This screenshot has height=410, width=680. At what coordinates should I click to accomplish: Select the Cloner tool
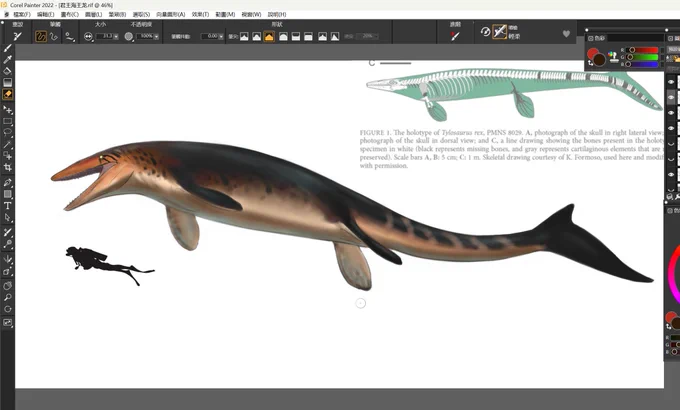click(7, 233)
